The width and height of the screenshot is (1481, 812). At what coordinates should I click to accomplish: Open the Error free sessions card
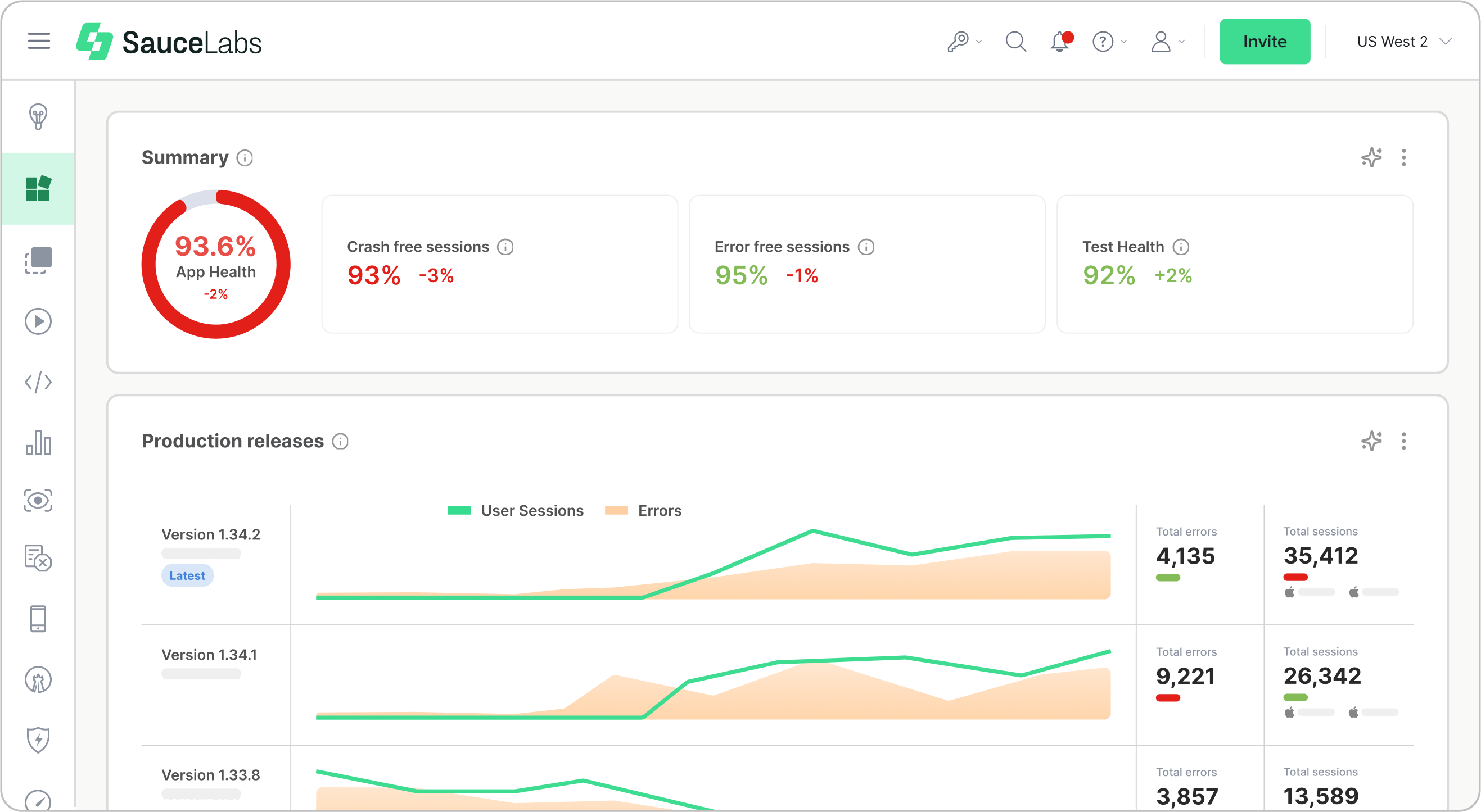point(867,264)
